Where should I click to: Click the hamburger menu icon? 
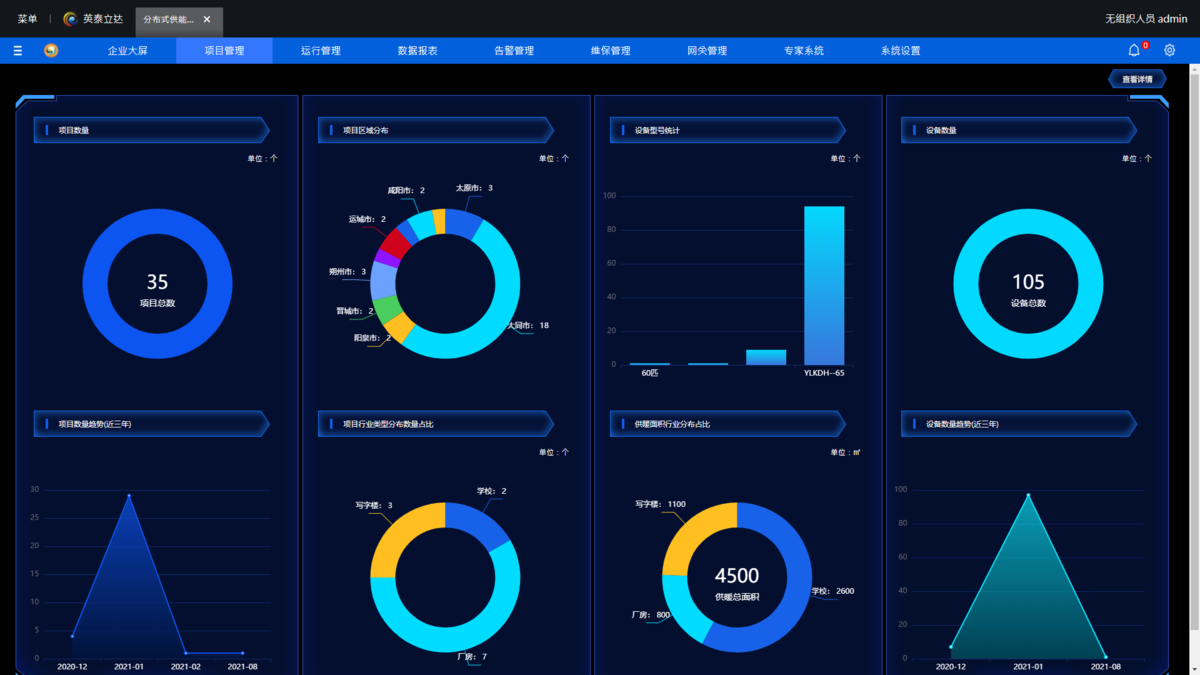click(18, 51)
